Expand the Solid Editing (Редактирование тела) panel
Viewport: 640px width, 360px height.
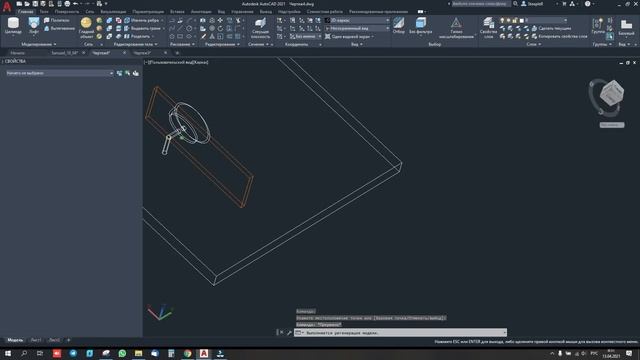(x=135, y=44)
